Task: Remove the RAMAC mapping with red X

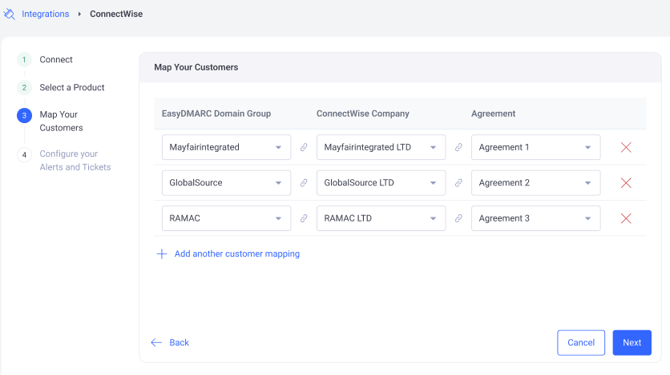Action: (x=626, y=218)
